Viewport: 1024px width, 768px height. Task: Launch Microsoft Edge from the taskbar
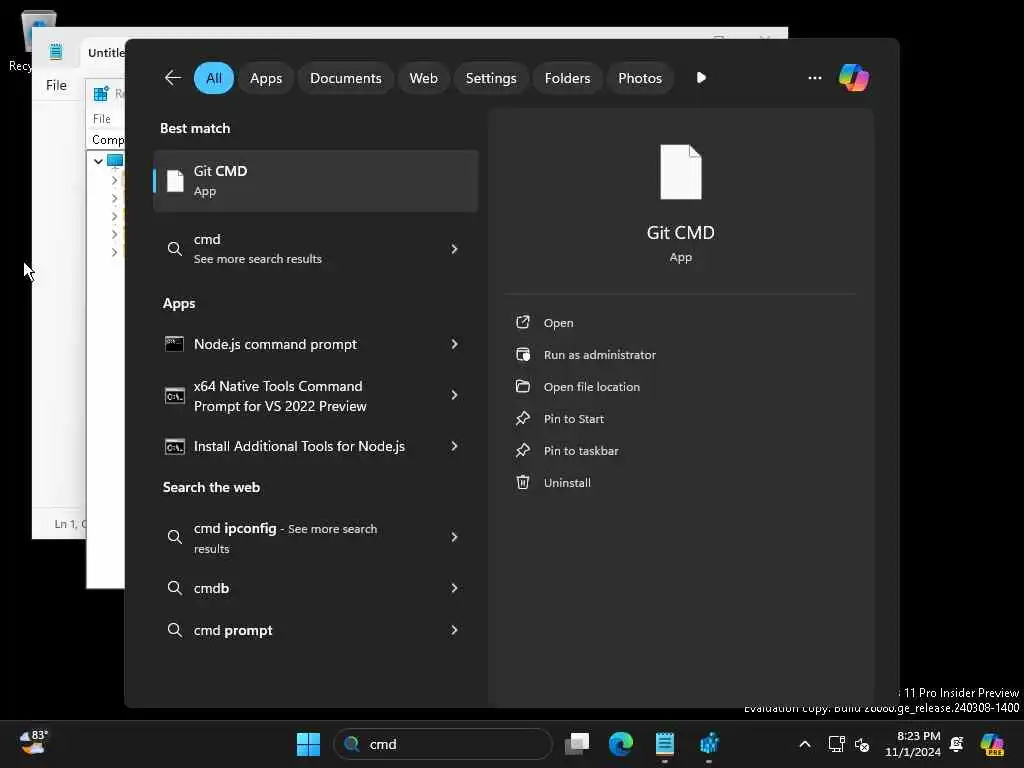[620, 744]
